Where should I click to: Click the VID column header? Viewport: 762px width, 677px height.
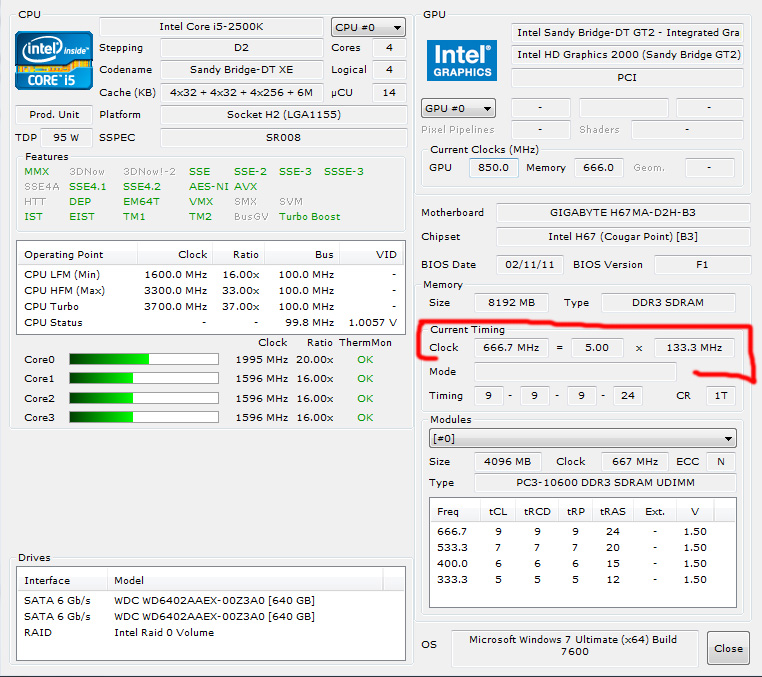pyautogui.click(x=372, y=255)
